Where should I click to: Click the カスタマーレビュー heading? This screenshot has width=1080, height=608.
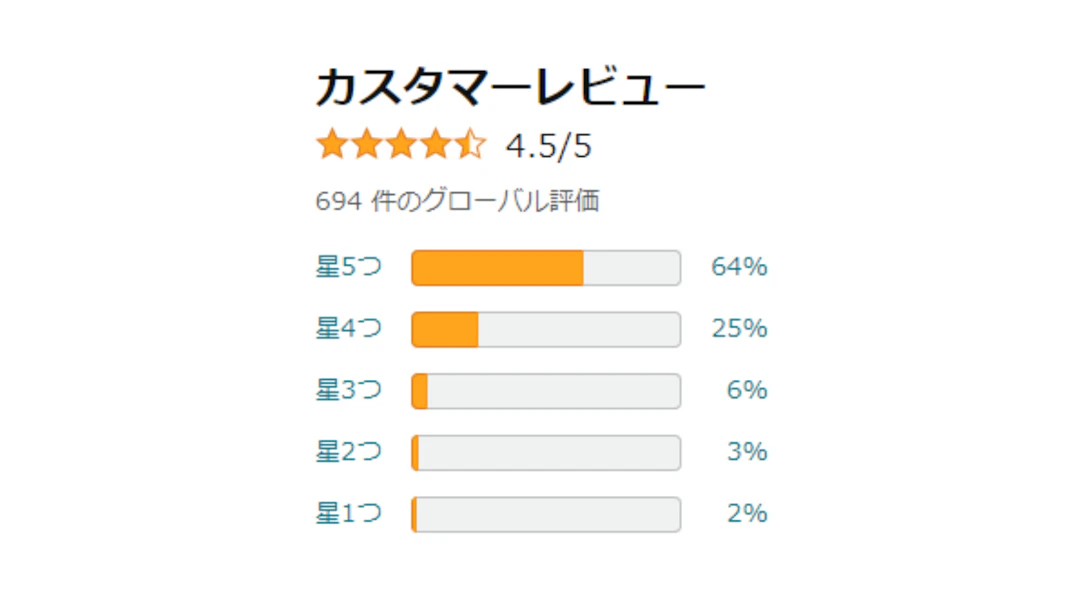coord(510,86)
